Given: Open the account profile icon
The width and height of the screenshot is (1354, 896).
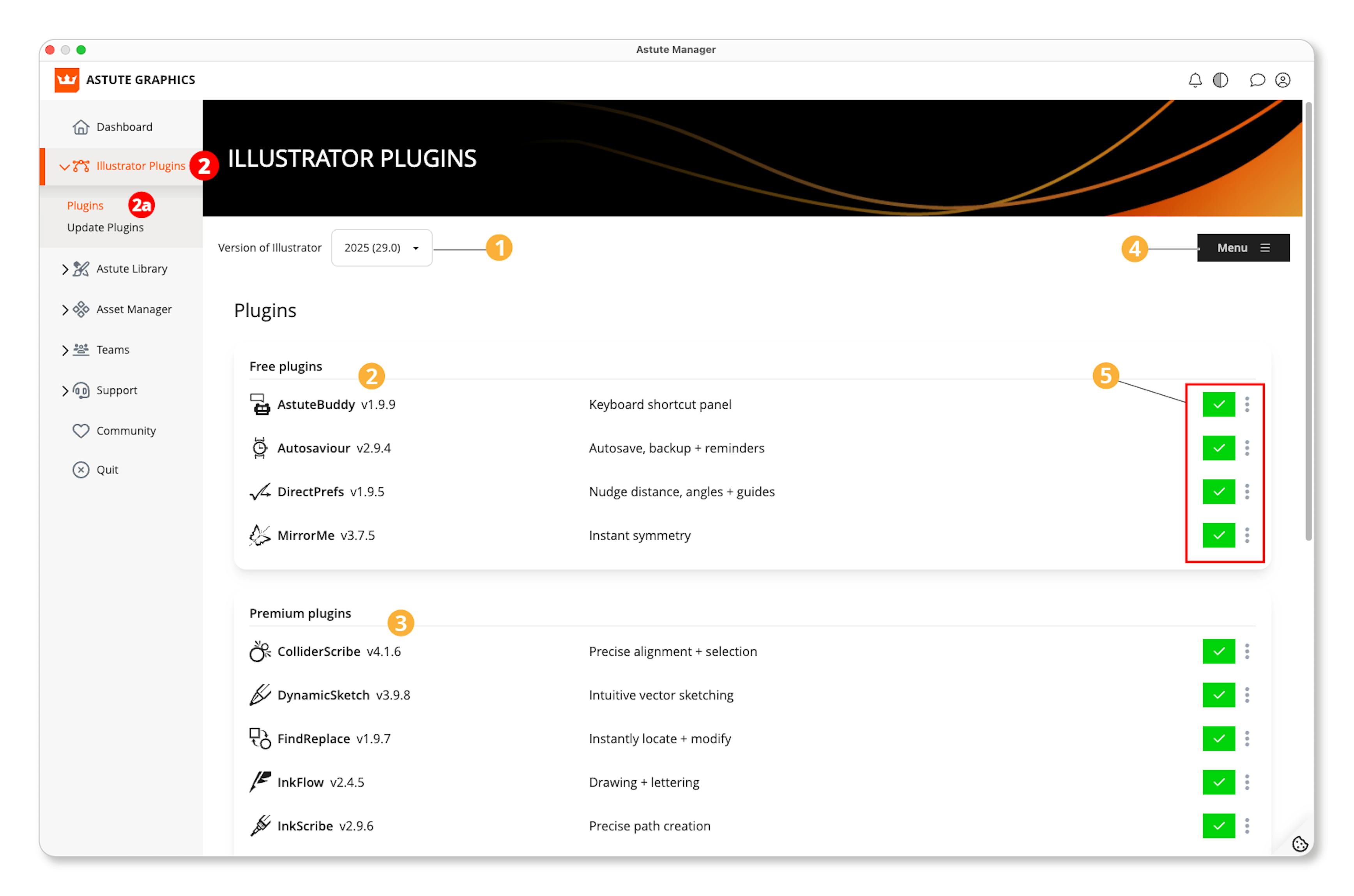Looking at the screenshot, I should (x=1283, y=79).
